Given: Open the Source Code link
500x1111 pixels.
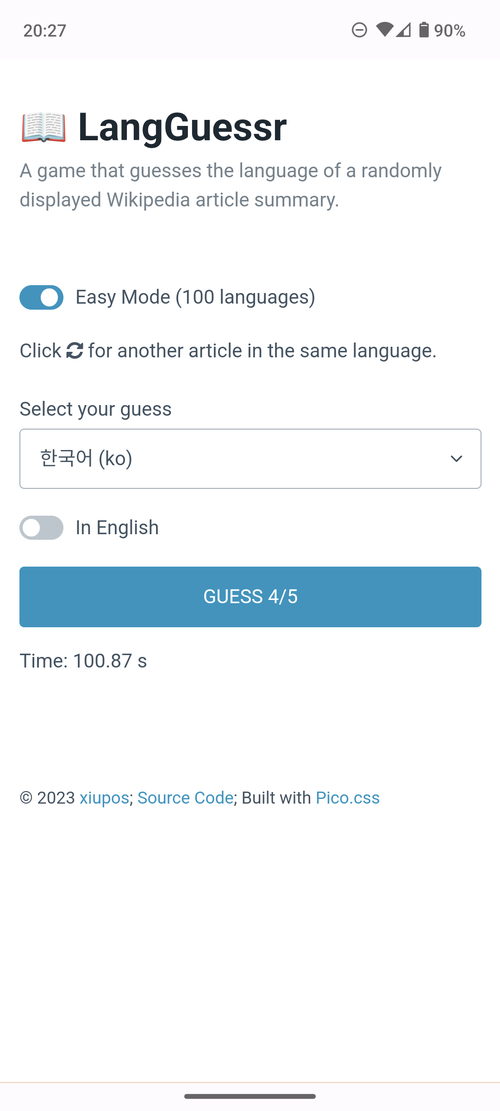Looking at the screenshot, I should pyautogui.click(x=186, y=798).
